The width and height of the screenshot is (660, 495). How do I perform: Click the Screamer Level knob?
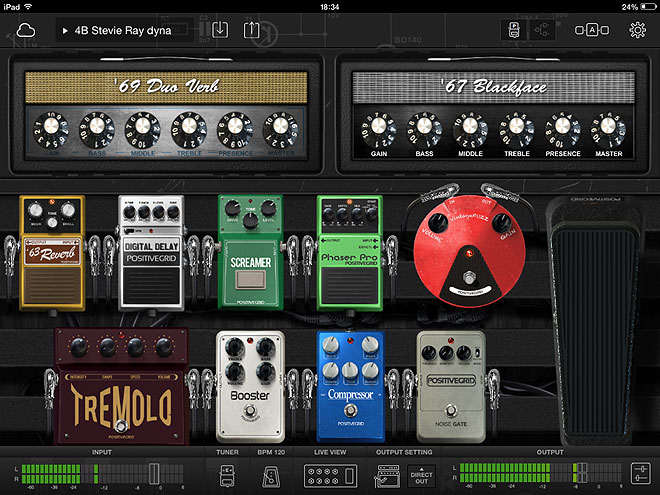(x=269, y=208)
